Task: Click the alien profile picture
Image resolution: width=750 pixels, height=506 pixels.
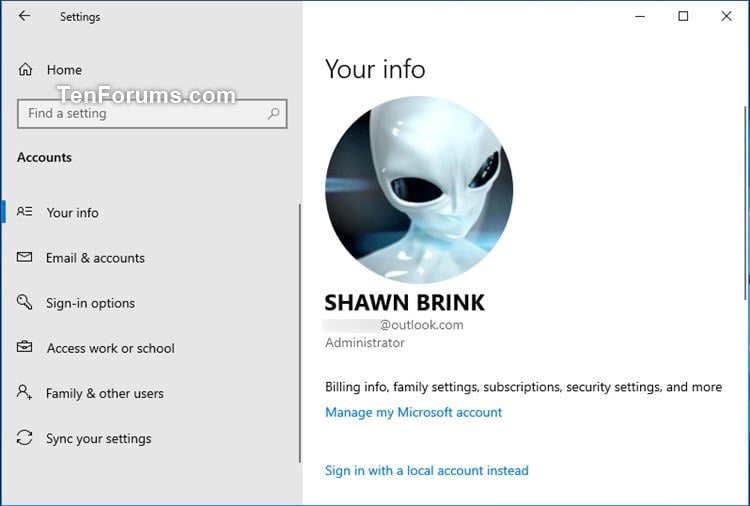Action: coord(419,190)
